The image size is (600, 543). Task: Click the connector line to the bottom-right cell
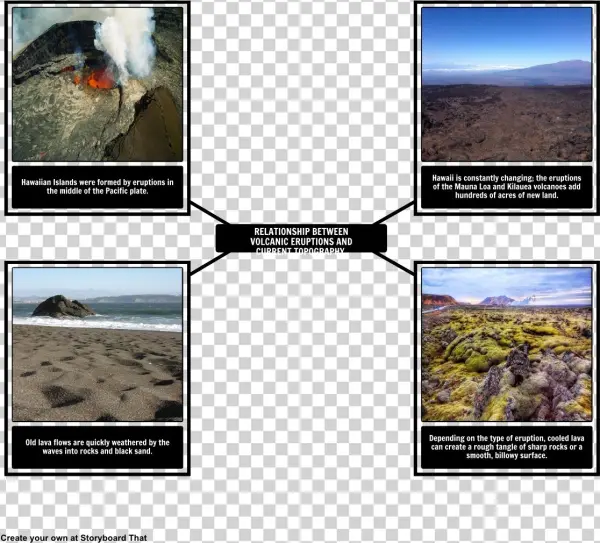point(397,263)
